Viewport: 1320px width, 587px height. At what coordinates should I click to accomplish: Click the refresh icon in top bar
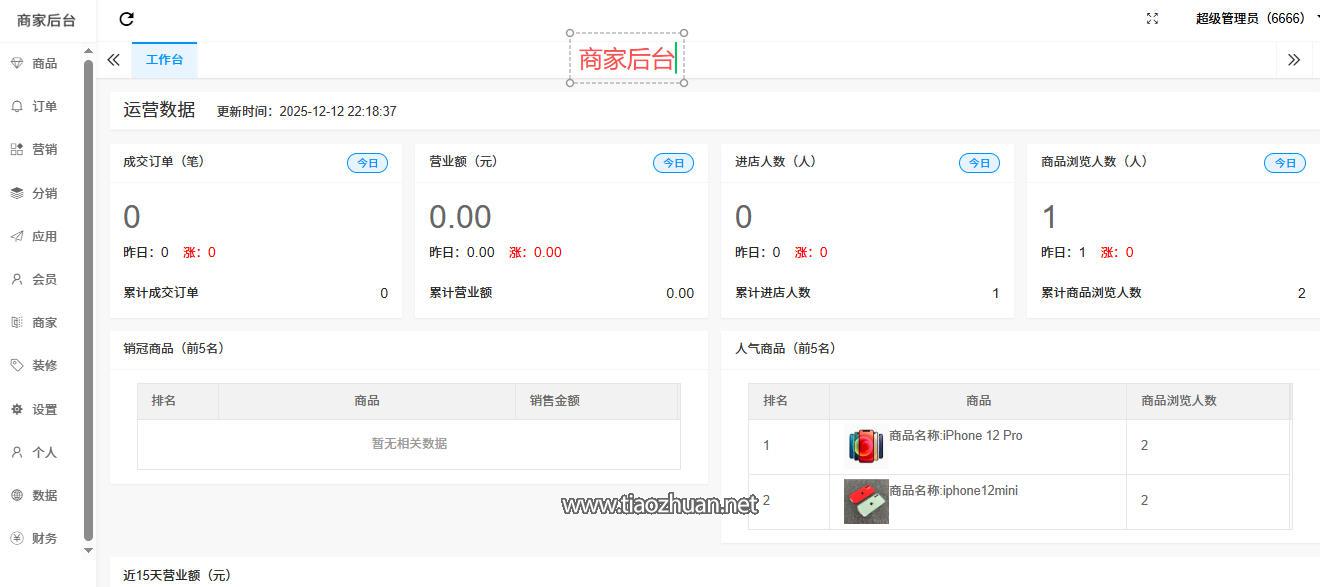coord(126,18)
